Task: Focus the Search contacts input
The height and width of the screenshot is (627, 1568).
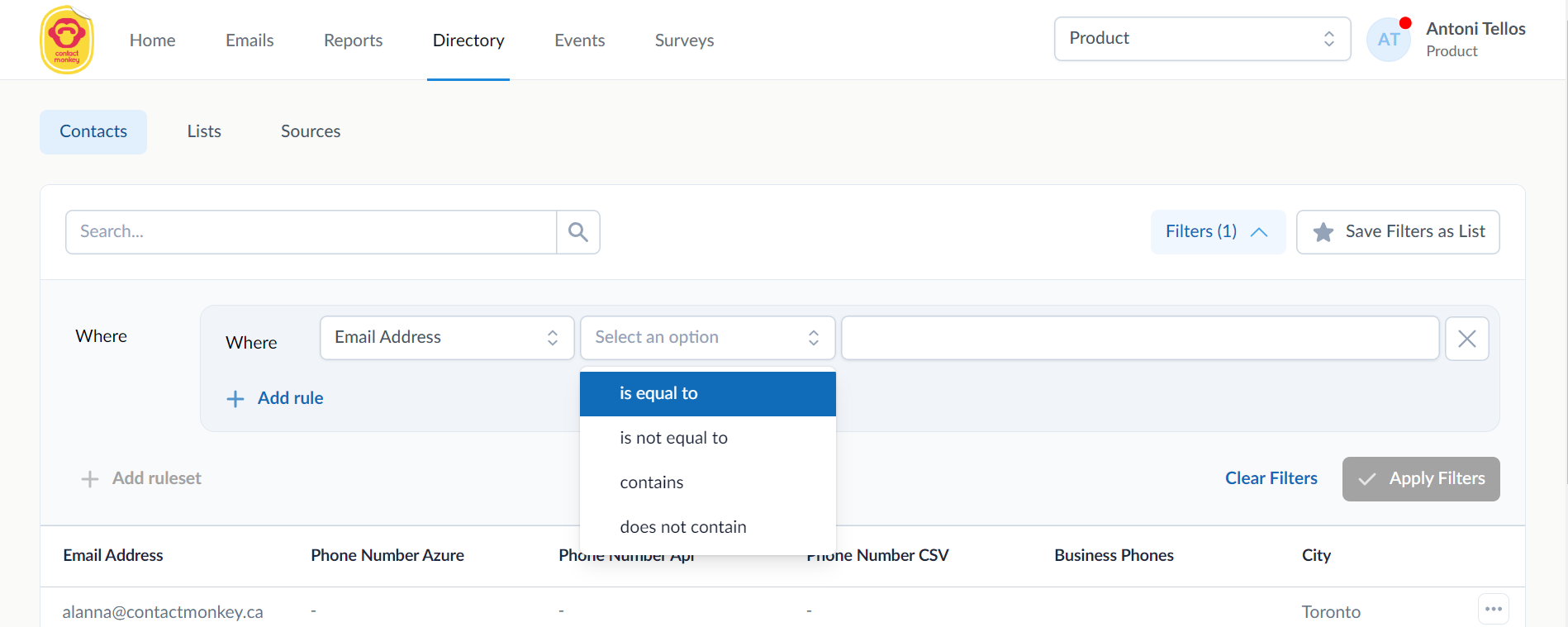Action: pyautogui.click(x=311, y=232)
